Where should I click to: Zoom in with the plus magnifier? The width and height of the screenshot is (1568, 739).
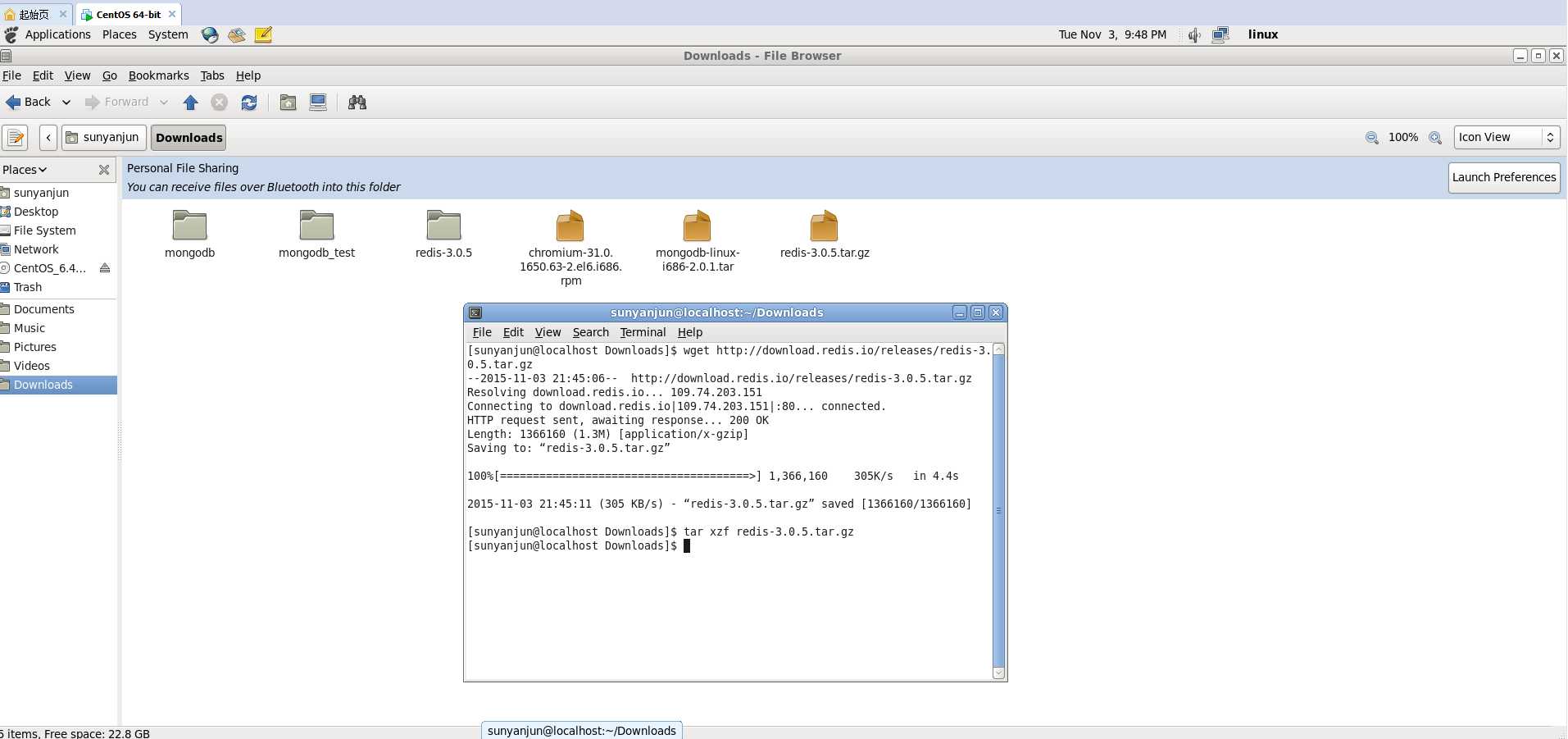tap(1435, 138)
